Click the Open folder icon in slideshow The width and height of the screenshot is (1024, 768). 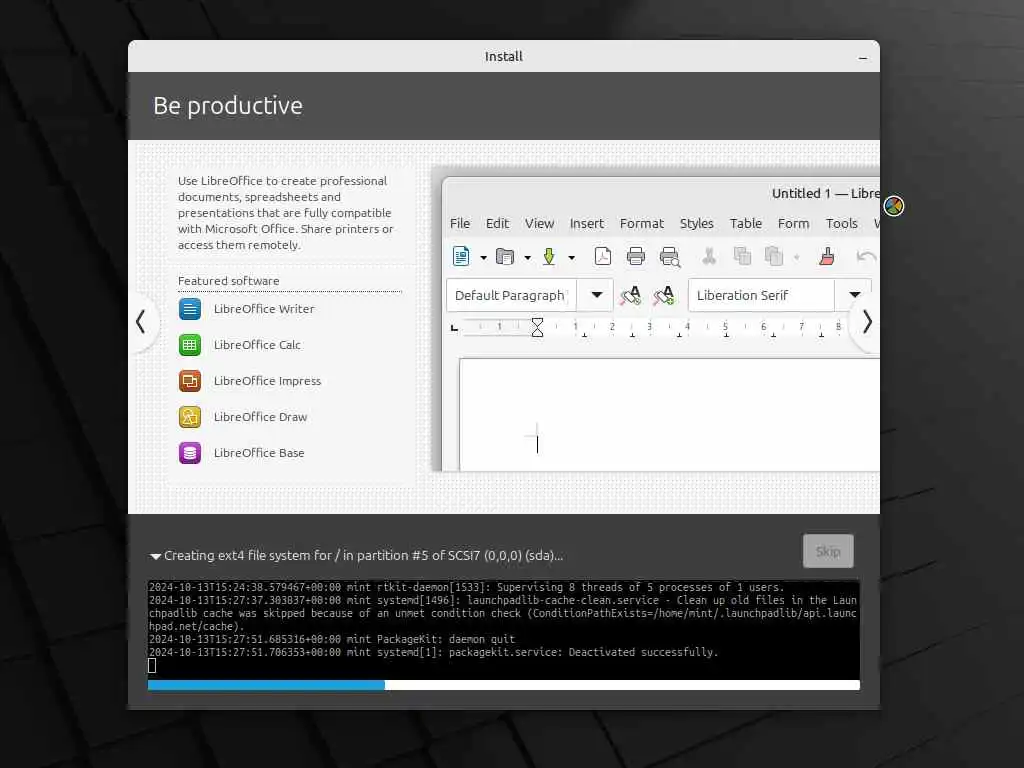[x=505, y=257]
